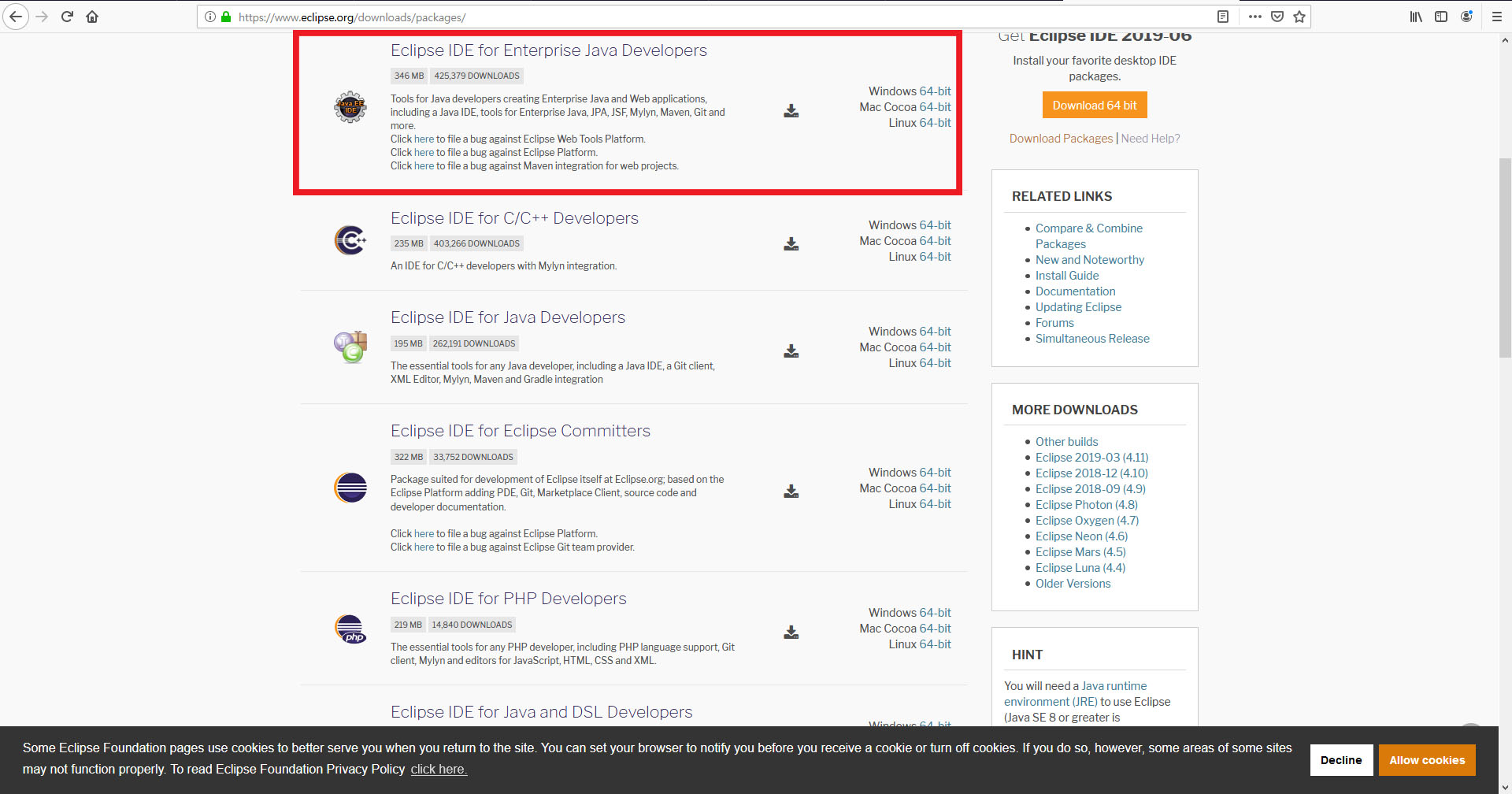Click the Download 64 bit button

point(1095,106)
